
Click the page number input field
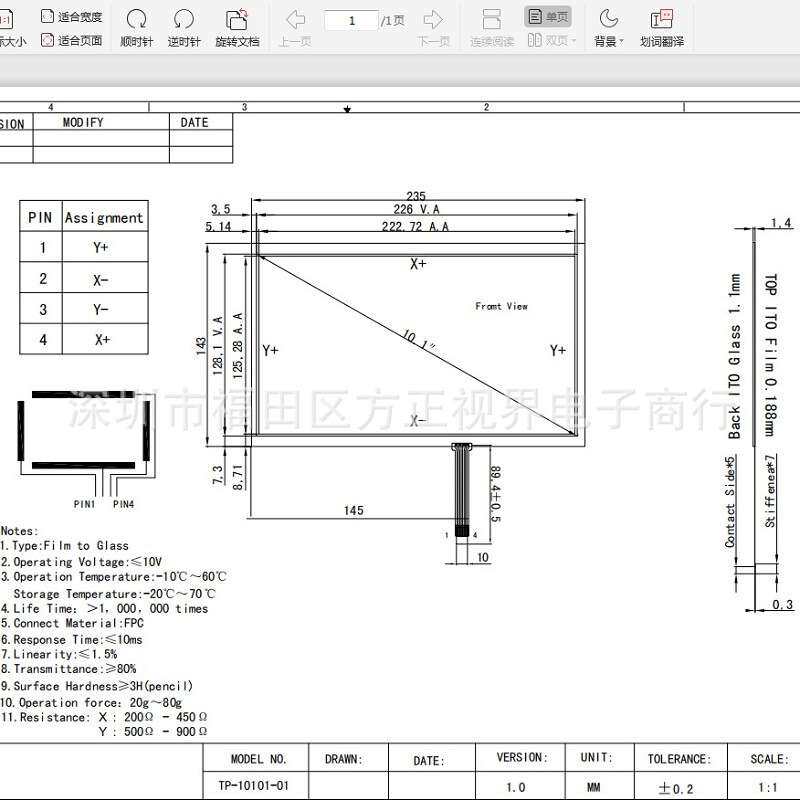click(352, 20)
